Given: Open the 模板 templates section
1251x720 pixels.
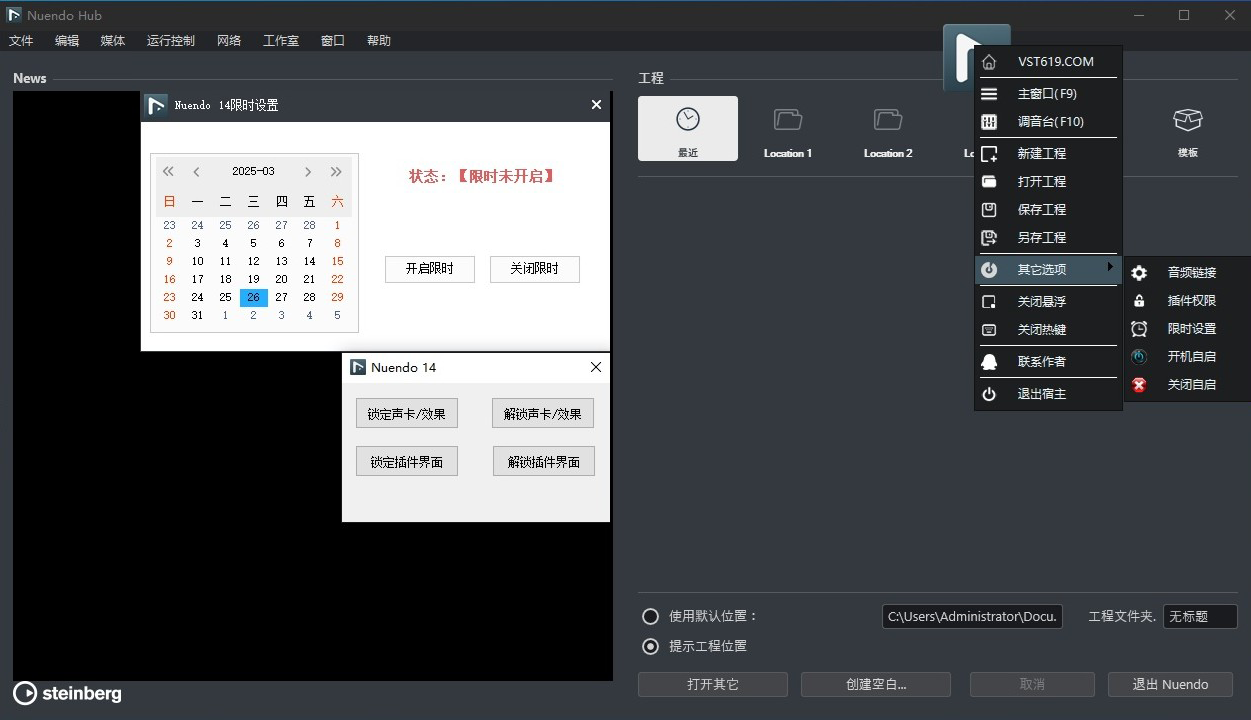Looking at the screenshot, I should [1187, 128].
